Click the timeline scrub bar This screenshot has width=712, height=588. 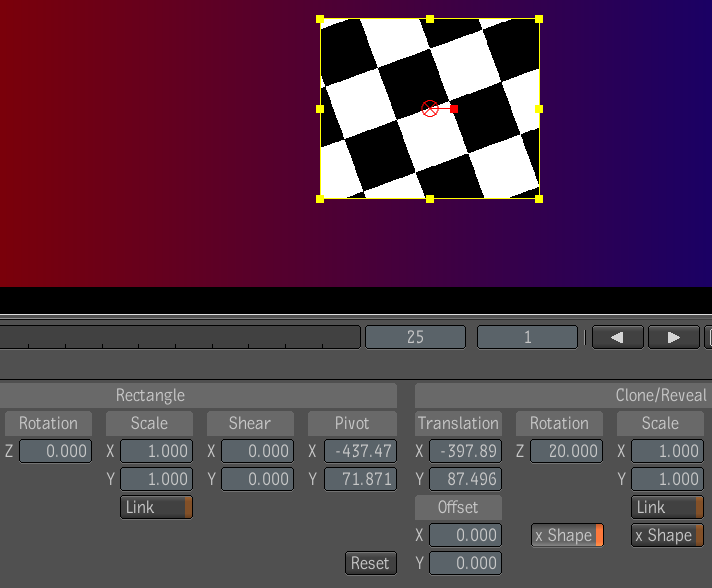pyautogui.click(x=180, y=337)
